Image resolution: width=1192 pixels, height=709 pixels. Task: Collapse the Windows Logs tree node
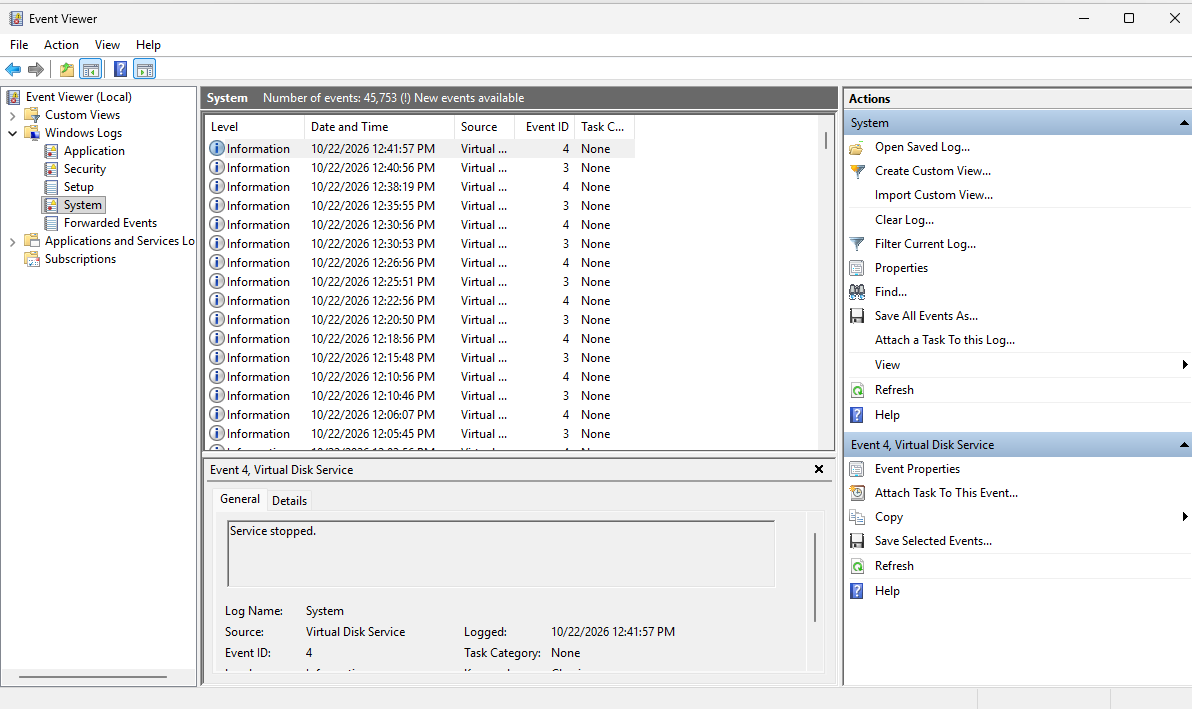tap(12, 133)
